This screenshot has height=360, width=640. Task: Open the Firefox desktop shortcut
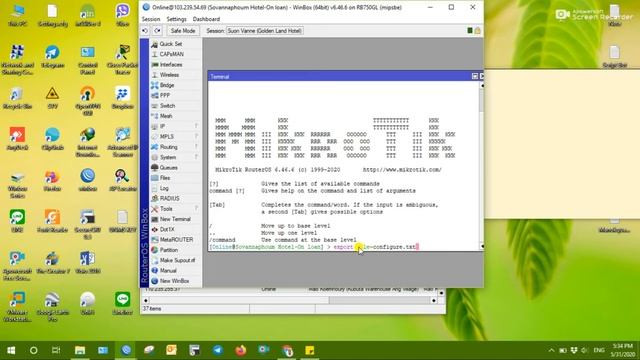click(x=52, y=180)
